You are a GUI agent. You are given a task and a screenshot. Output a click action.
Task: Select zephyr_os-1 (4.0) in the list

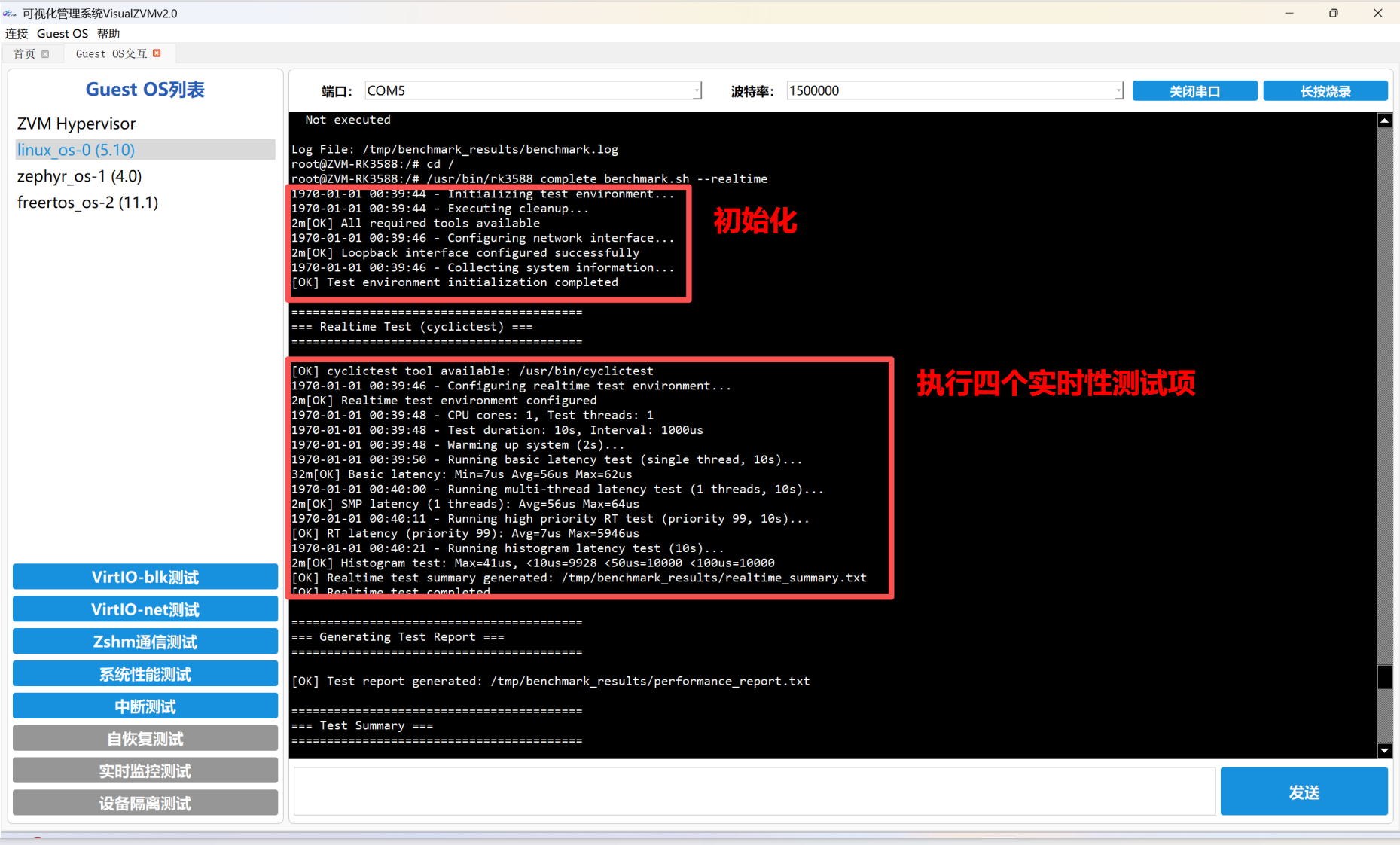pyautogui.click(x=79, y=176)
